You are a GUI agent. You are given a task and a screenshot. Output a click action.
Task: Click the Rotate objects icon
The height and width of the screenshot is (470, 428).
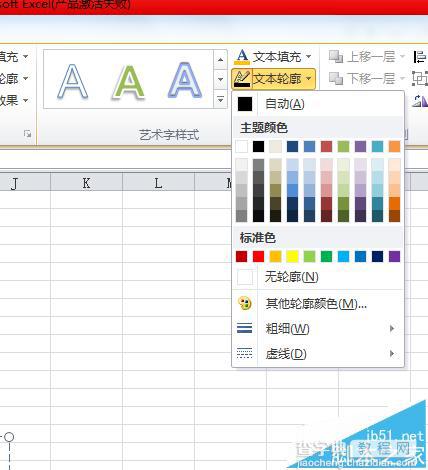tap(420, 101)
